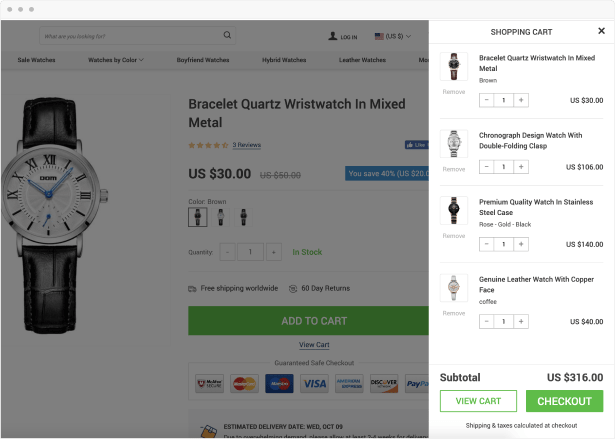Click the MasterCard payment icon

[244, 383]
